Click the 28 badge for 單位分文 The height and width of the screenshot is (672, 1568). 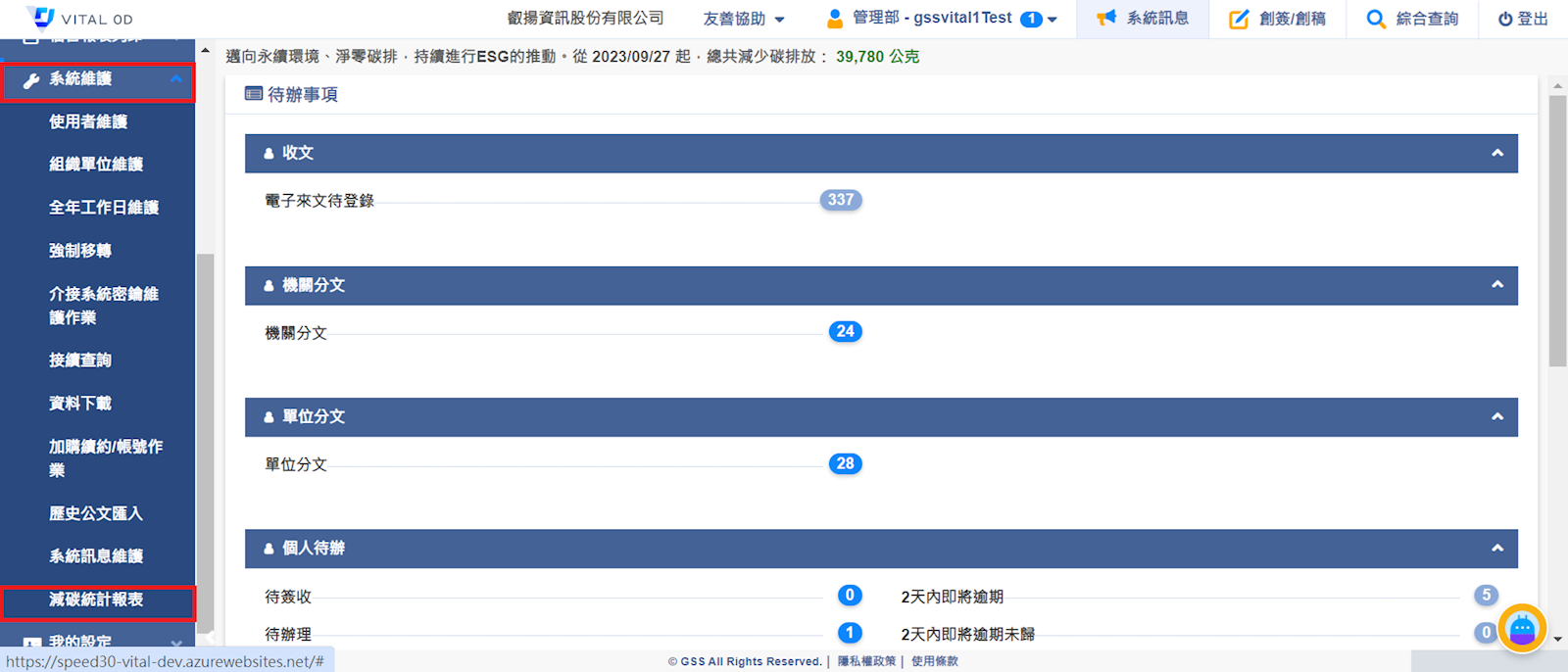click(x=845, y=463)
